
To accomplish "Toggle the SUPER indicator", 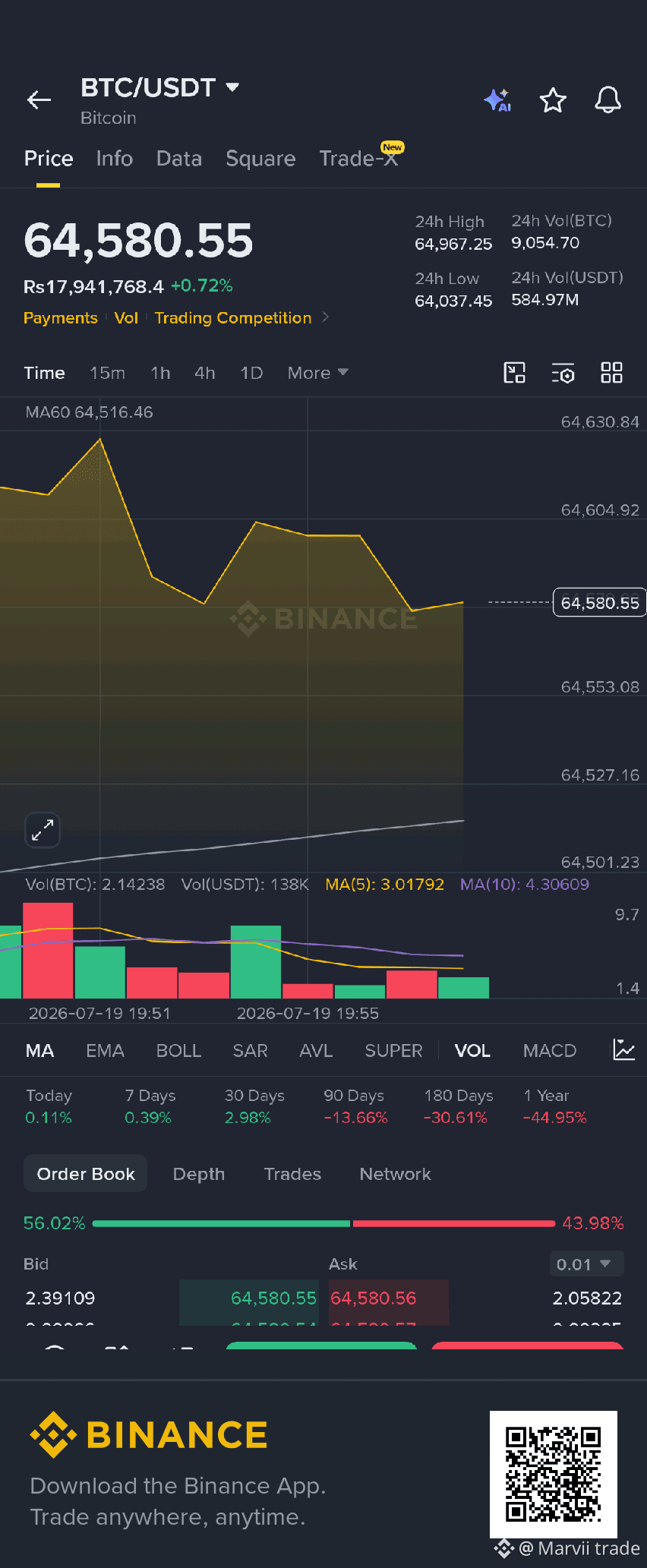I will pyautogui.click(x=393, y=1050).
